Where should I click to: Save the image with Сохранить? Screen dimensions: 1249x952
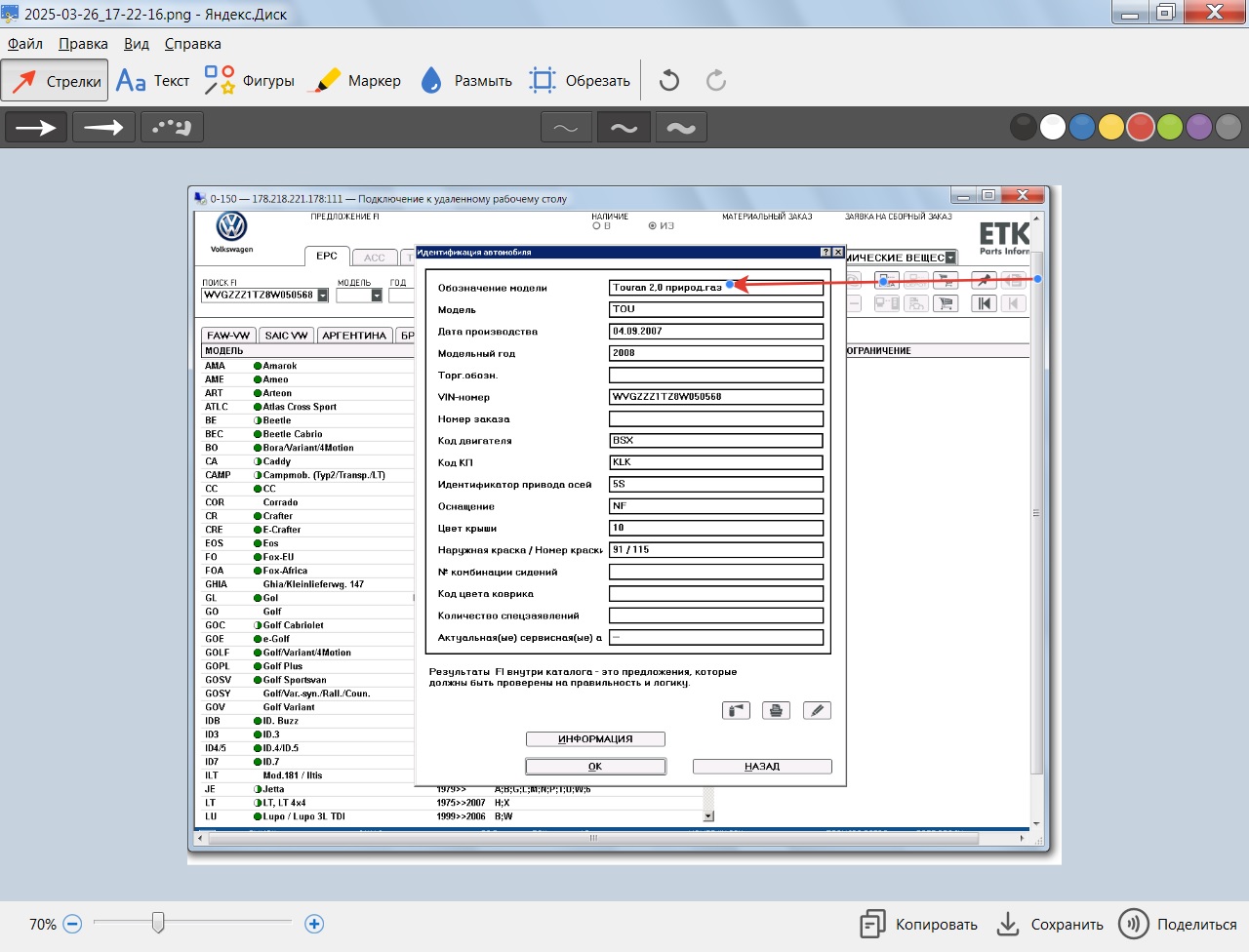tap(1050, 925)
